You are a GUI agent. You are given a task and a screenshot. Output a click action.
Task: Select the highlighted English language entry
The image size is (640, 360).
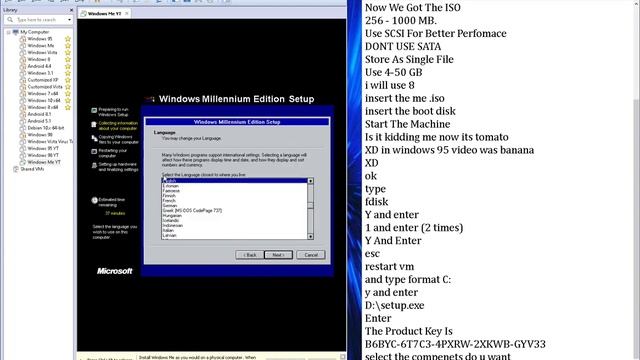[234, 181]
